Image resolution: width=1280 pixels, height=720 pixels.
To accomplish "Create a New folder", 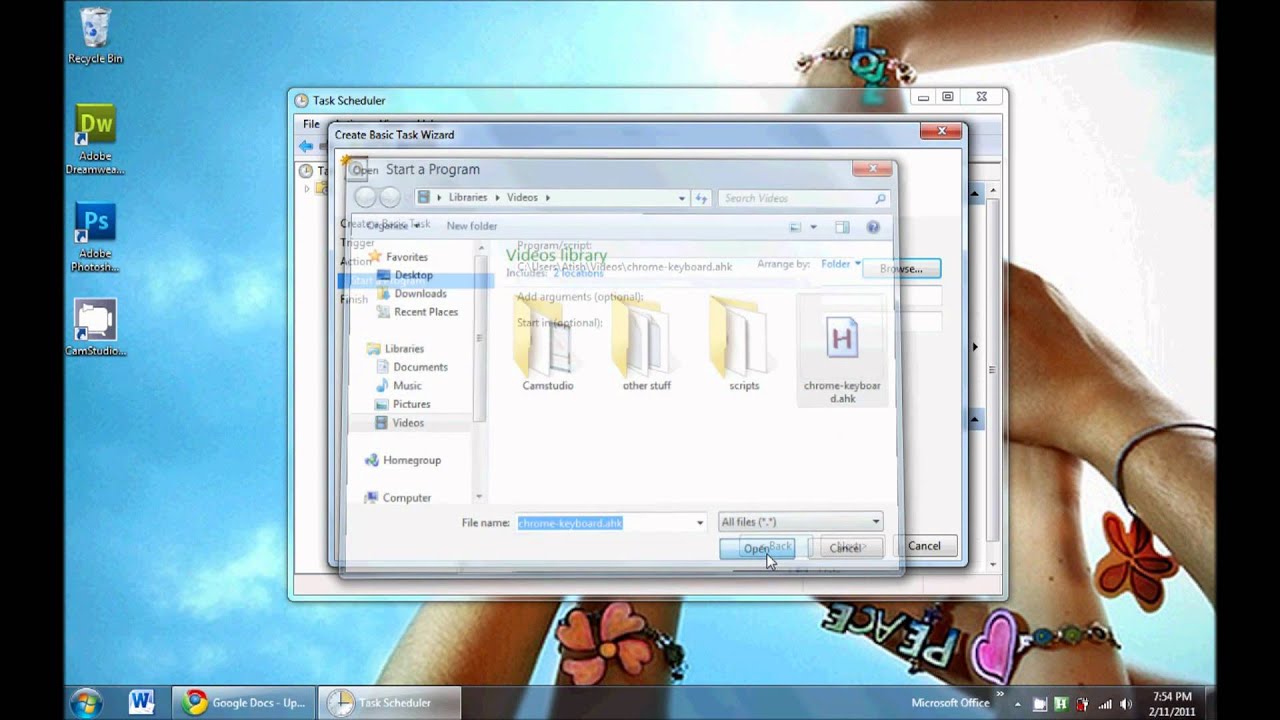I will point(471,226).
